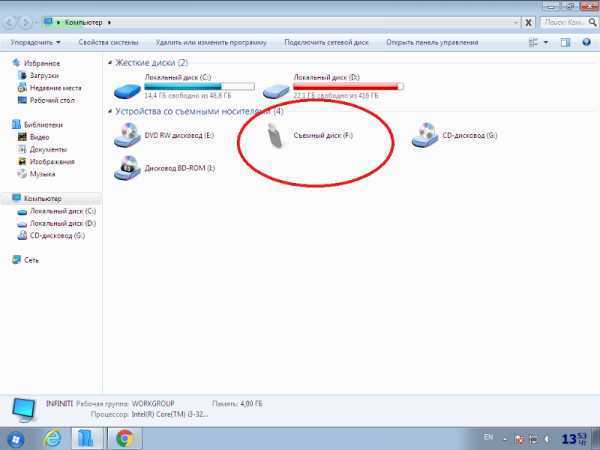Open the Упорядочить dropdown menu
This screenshot has height=450, width=600.
tap(35, 42)
